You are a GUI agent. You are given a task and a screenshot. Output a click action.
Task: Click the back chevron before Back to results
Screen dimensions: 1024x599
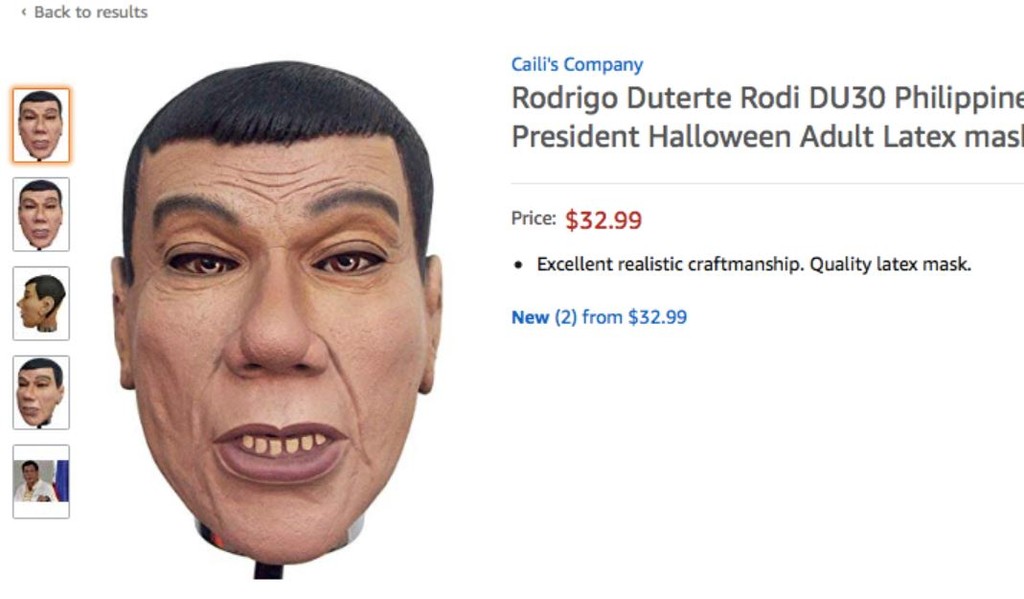[23, 12]
